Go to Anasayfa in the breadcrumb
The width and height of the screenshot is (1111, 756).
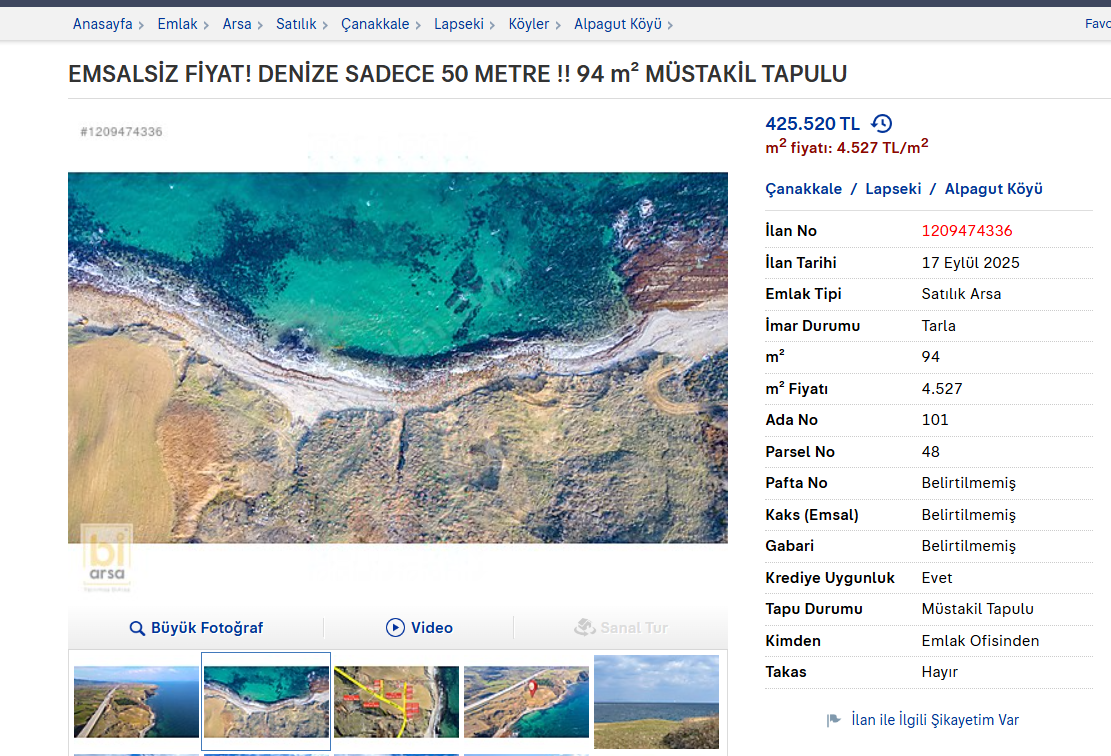pyautogui.click(x=103, y=24)
